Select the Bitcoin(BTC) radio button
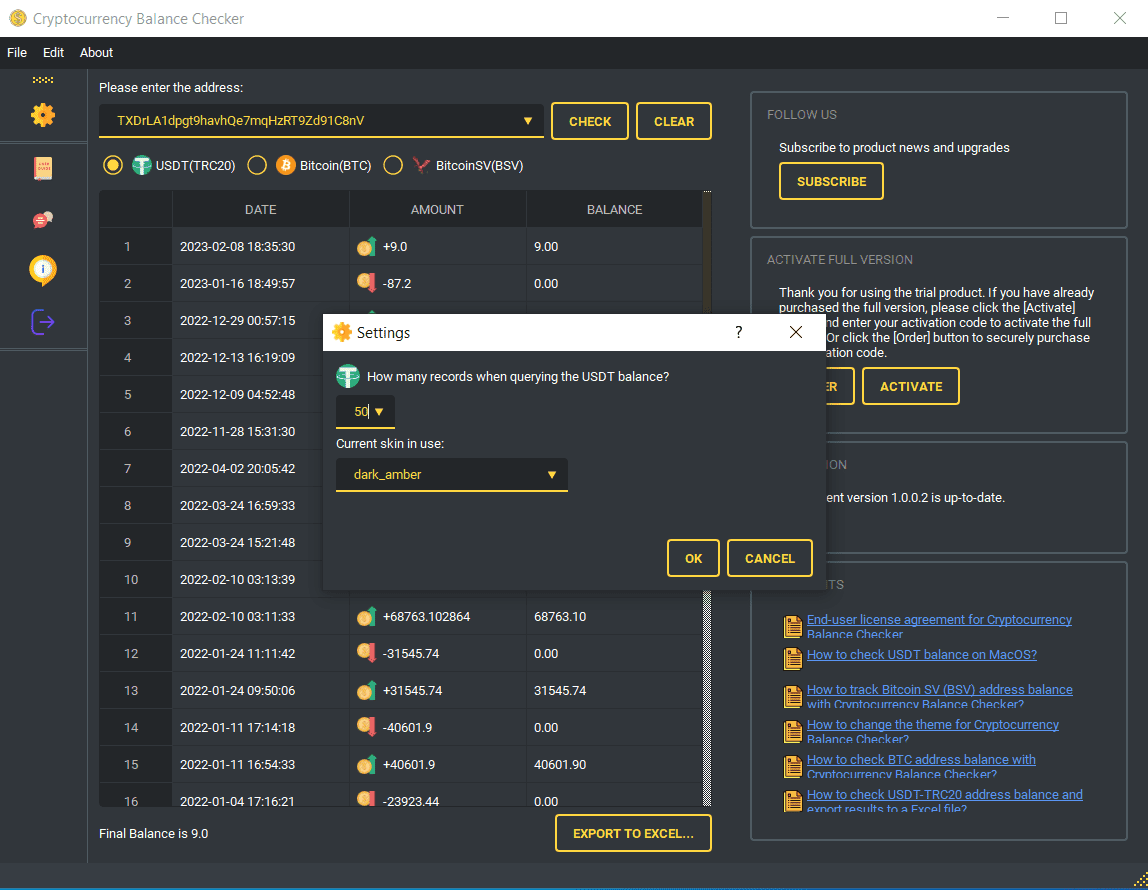 click(257, 165)
